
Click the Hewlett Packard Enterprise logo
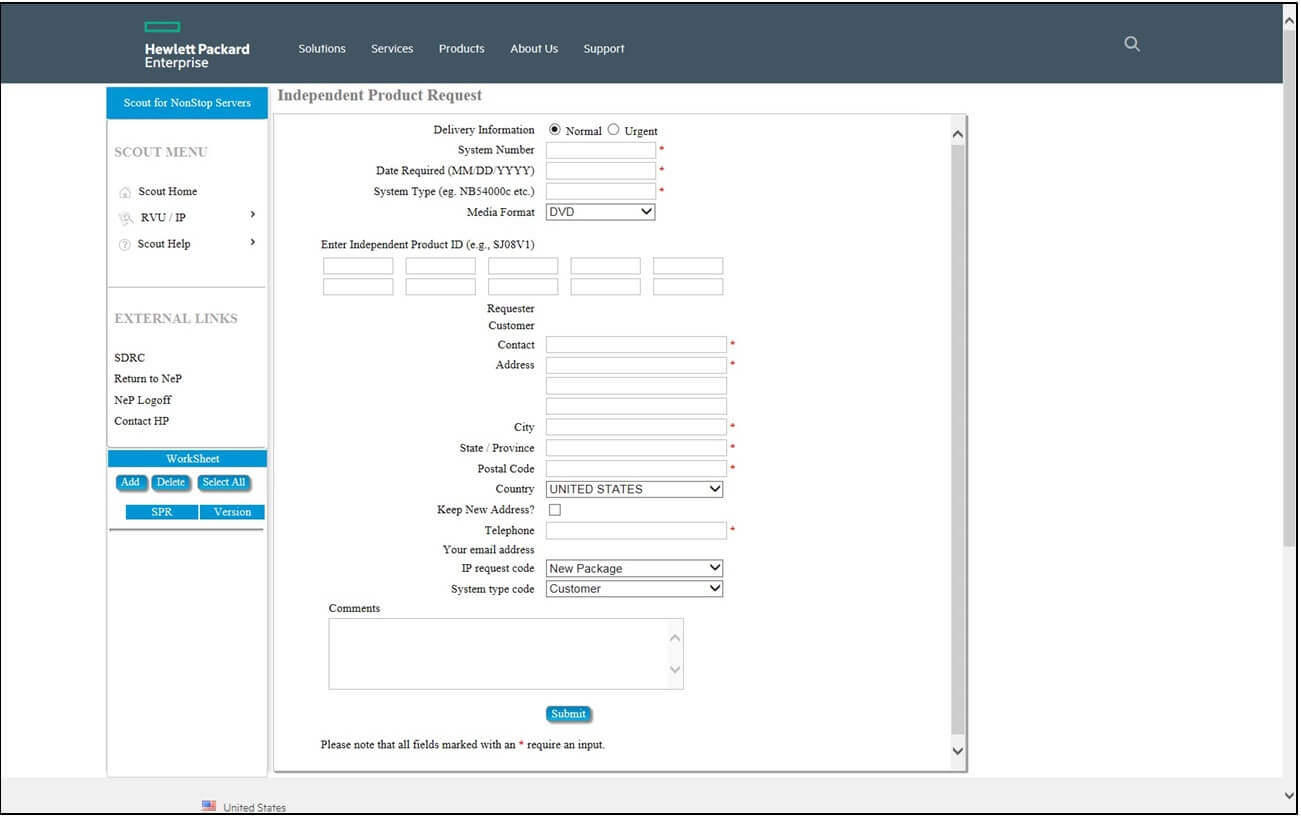click(x=197, y=45)
